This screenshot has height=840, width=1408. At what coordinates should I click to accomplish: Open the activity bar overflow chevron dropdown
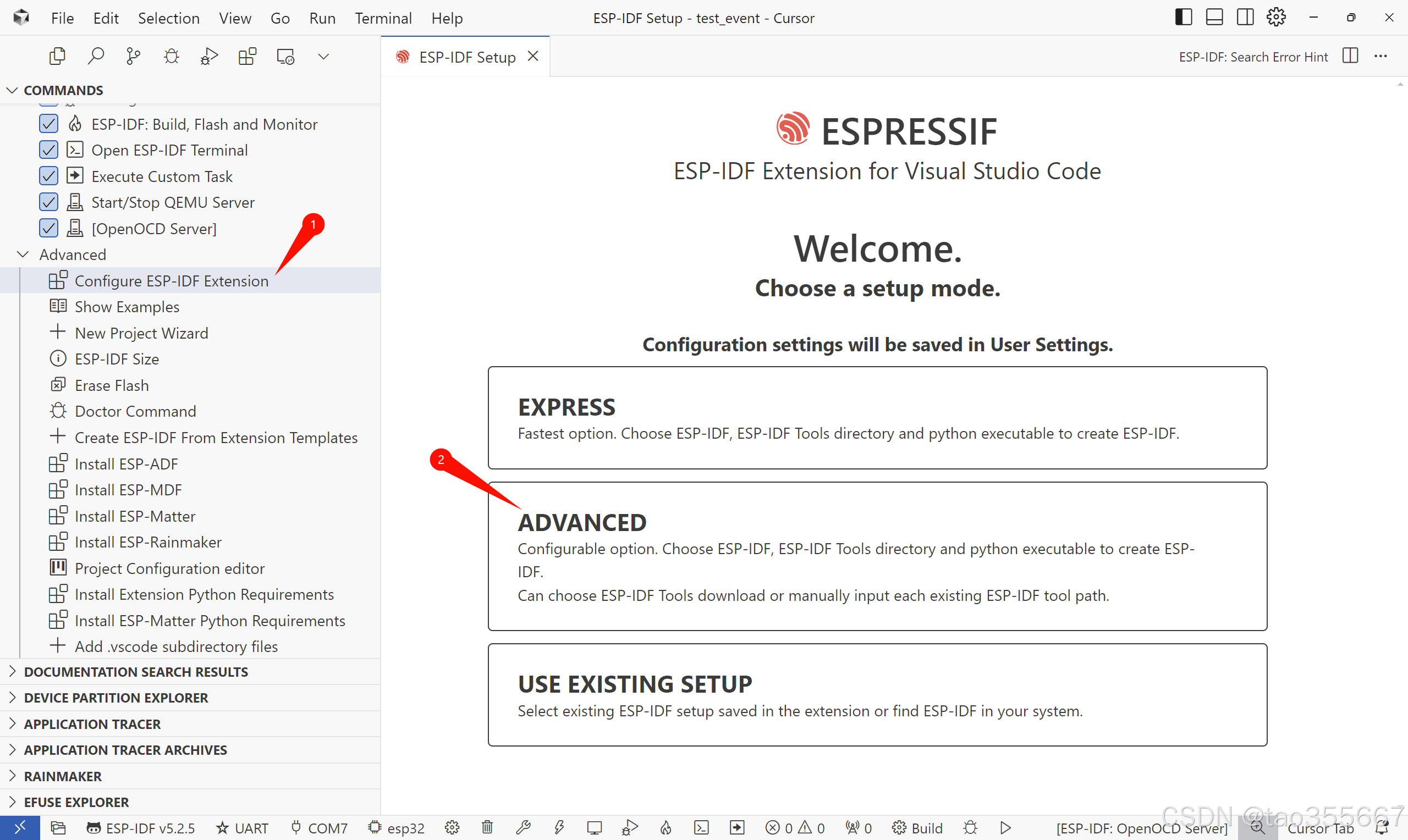click(x=323, y=56)
